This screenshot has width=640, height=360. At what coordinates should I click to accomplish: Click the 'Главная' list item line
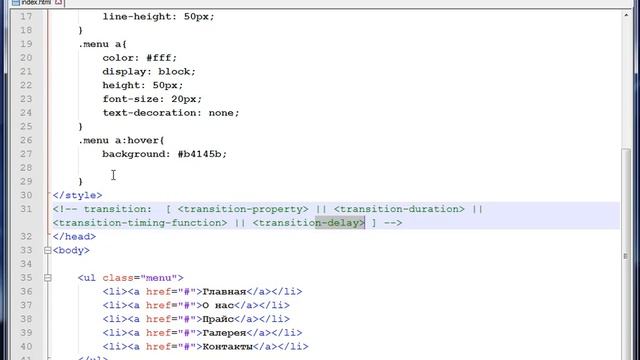tap(202, 291)
